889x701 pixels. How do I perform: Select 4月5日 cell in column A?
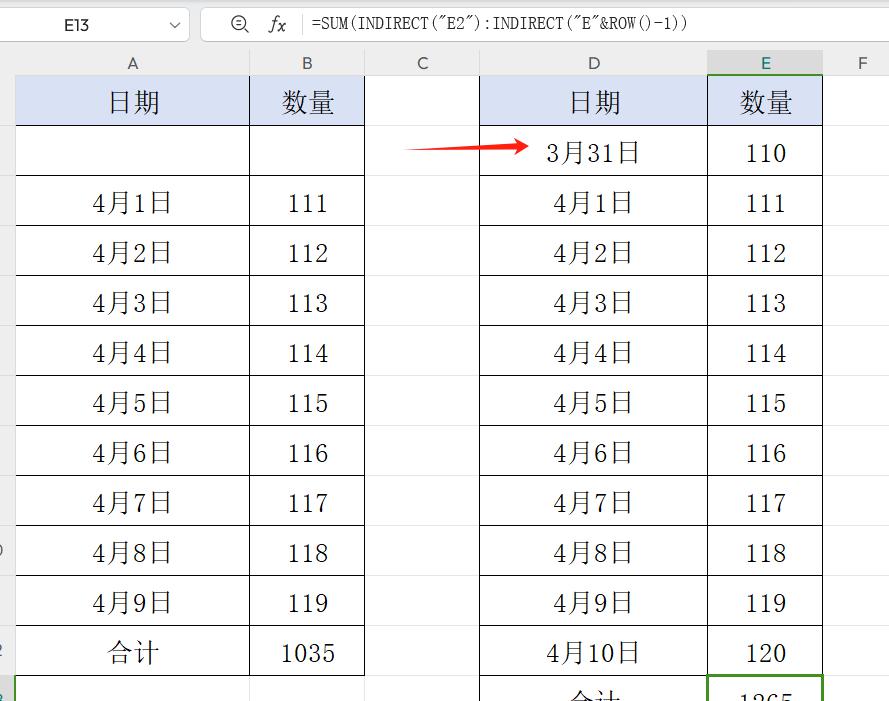click(133, 400)
